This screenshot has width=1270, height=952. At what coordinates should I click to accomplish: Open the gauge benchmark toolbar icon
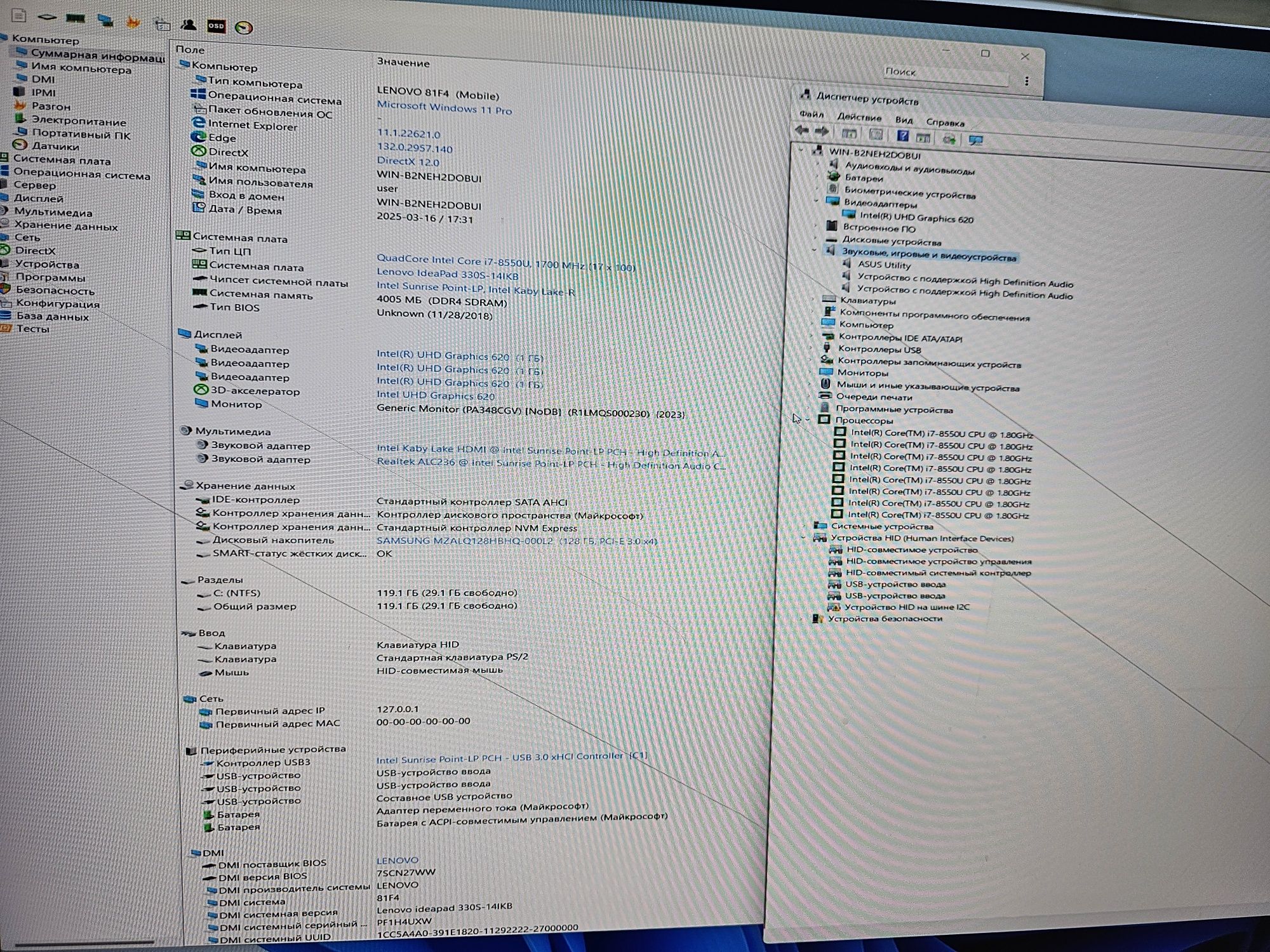244,27
